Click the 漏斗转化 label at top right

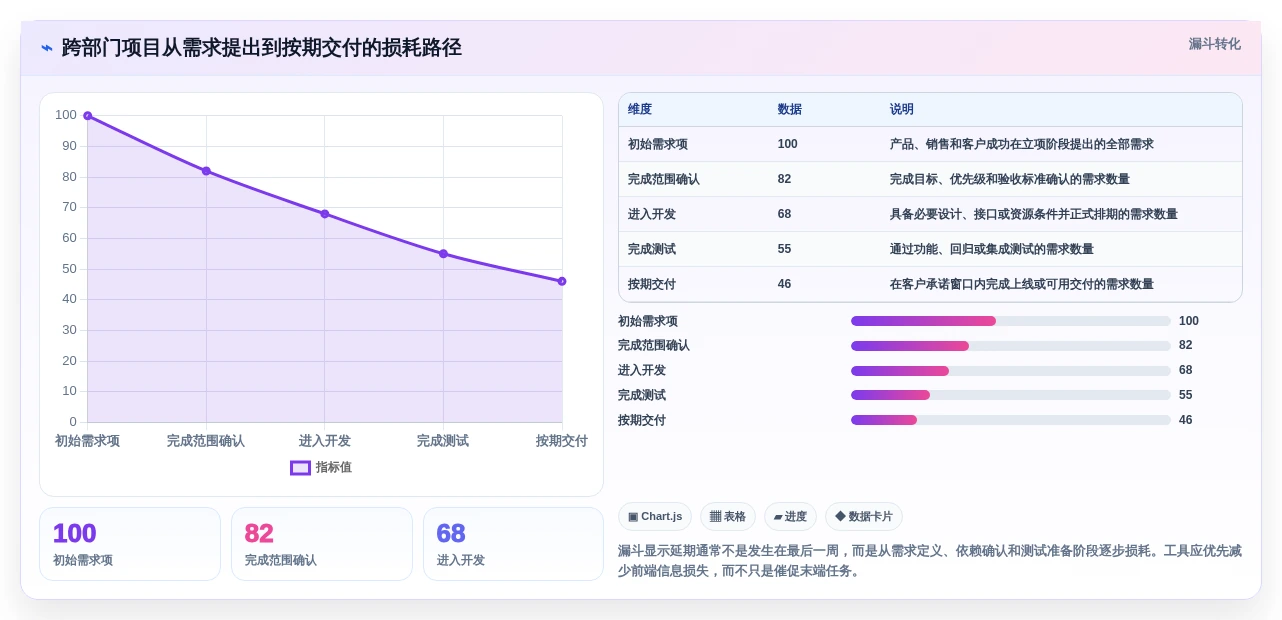[1214, 44]
